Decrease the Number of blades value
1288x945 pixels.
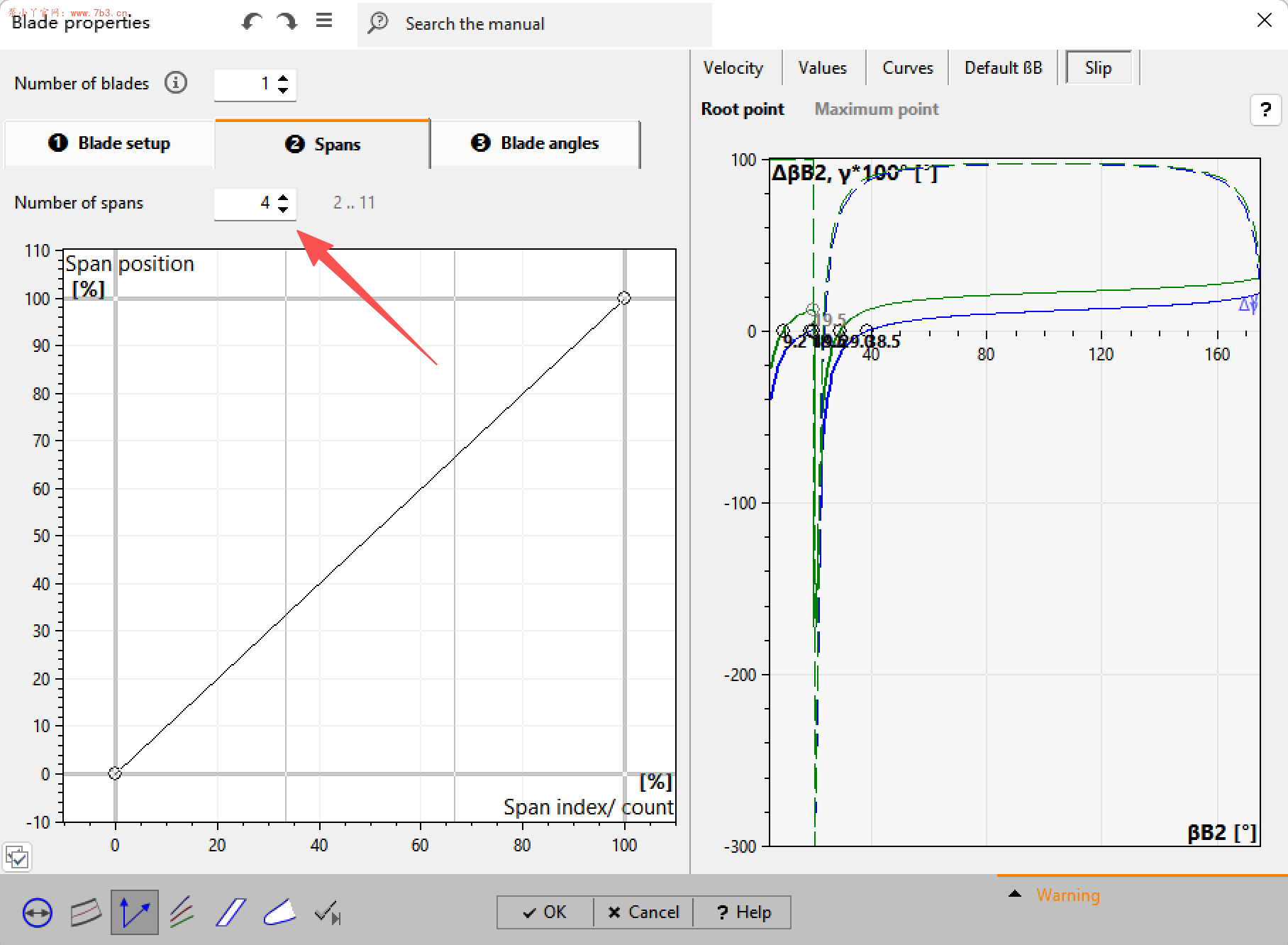[283, 90]
